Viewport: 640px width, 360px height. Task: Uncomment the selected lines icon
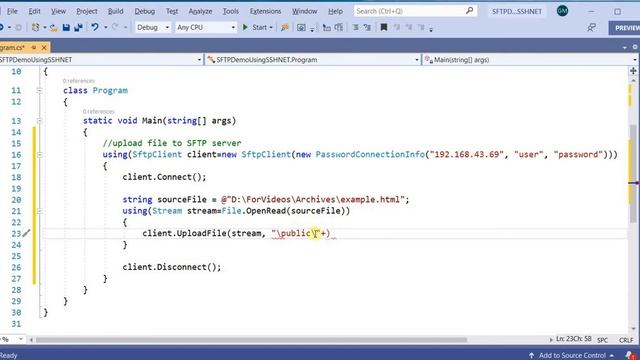pyautogui.click(x=367, y=27)
